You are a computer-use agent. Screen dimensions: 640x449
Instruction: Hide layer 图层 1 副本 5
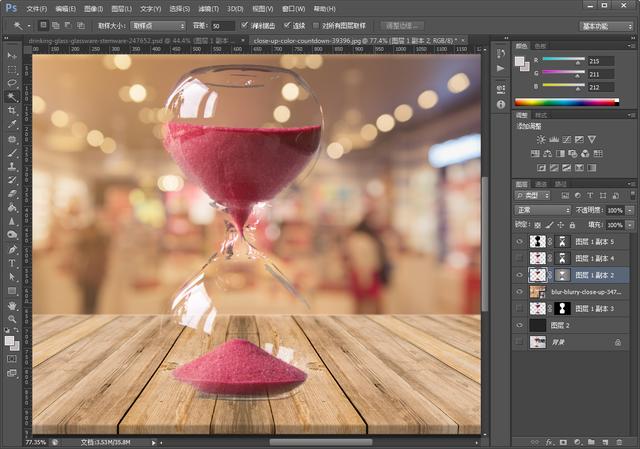click(x=519, y=242)
